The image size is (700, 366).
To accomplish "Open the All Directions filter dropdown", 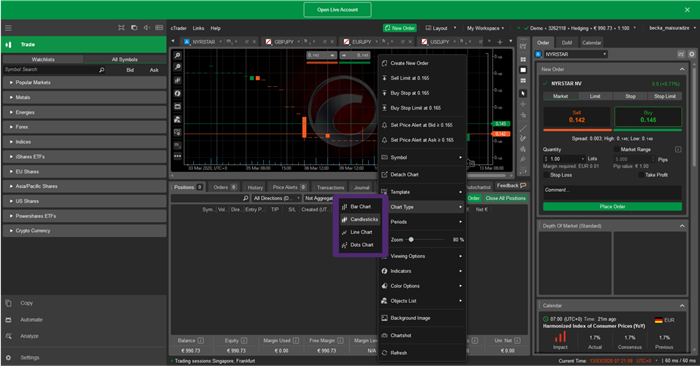I will pos(276,198).
